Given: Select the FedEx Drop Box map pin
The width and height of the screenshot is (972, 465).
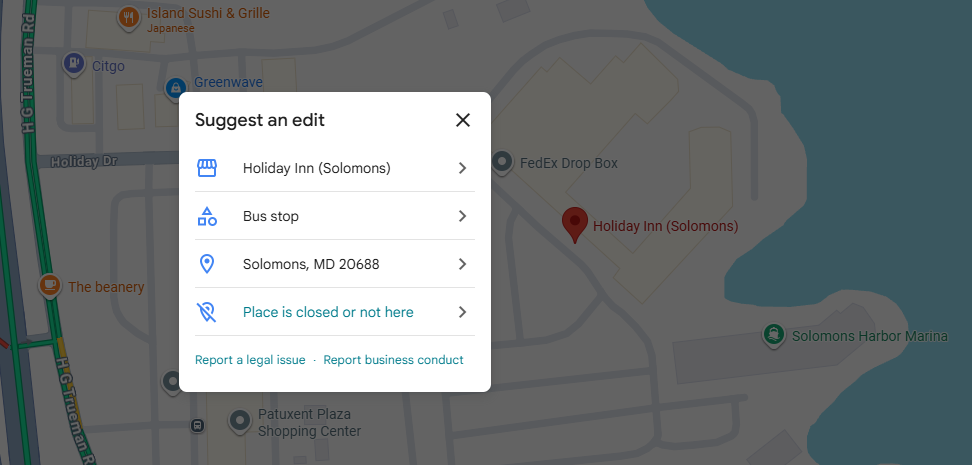Looking at the screenshot, I should tap(503, 162).
